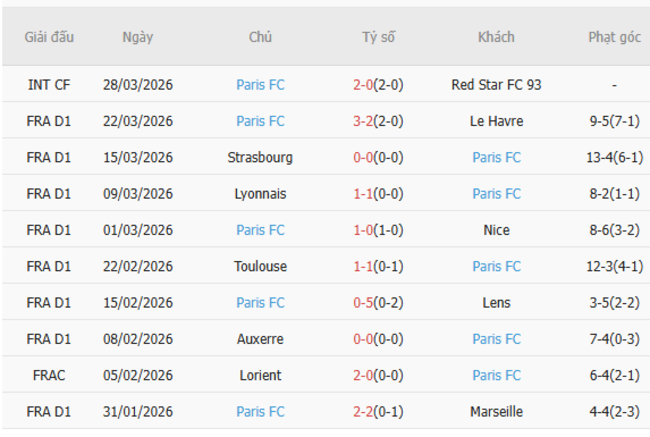Select Paris FC link opposite Lyonnais
This screenshot has width=650, height=437.
[496, 193]
